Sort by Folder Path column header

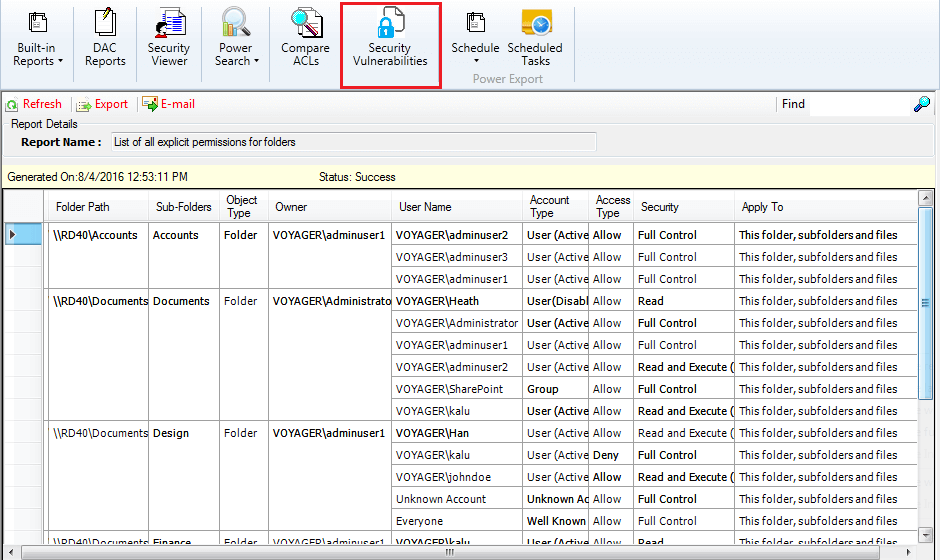[96, 207]
